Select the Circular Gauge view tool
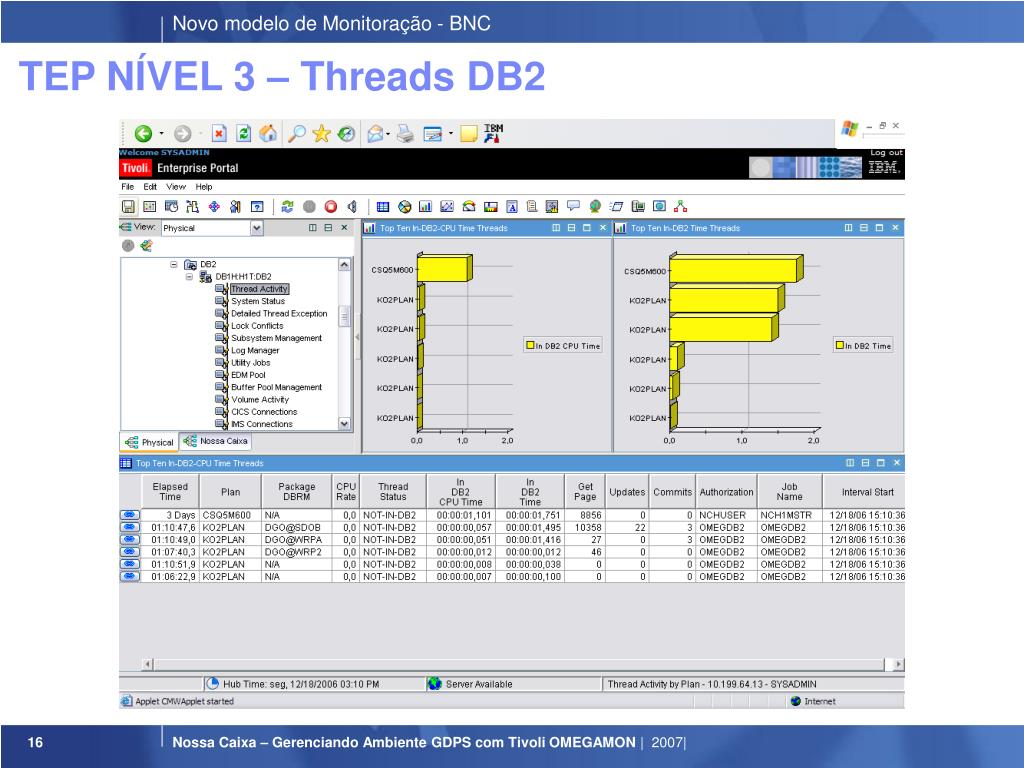 coord(469,207)
